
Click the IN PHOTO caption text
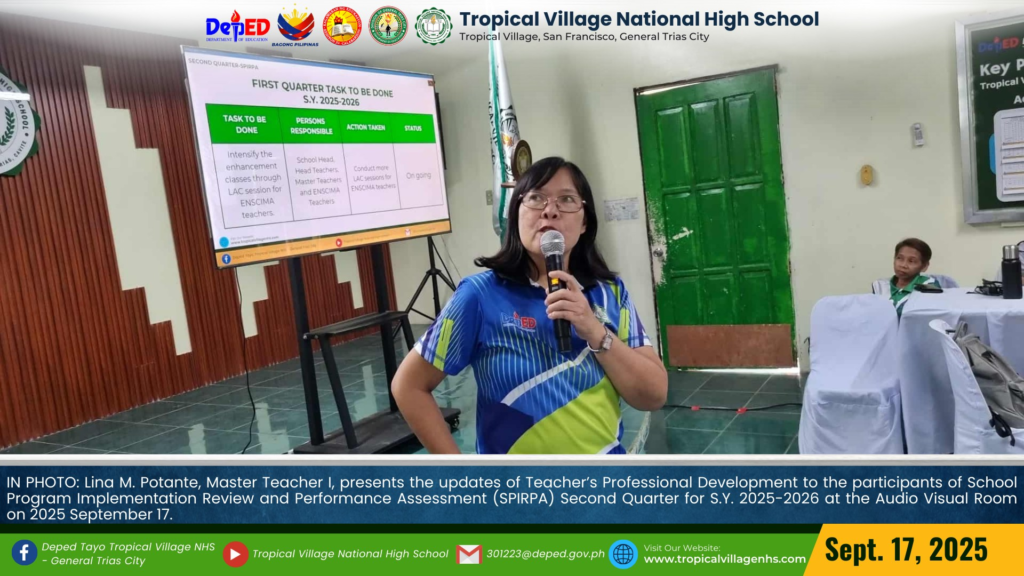[x=510, y=491]
